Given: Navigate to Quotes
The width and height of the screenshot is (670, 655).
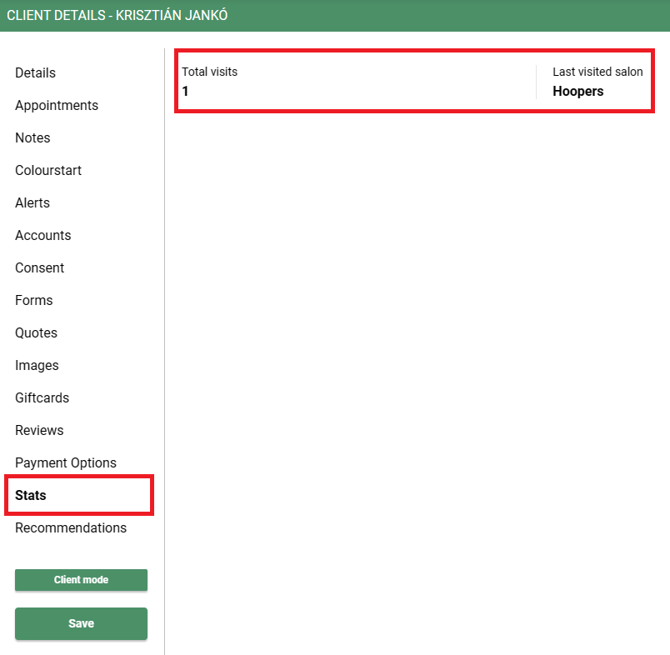Looking at the screenshot, I should coord(36,333).
